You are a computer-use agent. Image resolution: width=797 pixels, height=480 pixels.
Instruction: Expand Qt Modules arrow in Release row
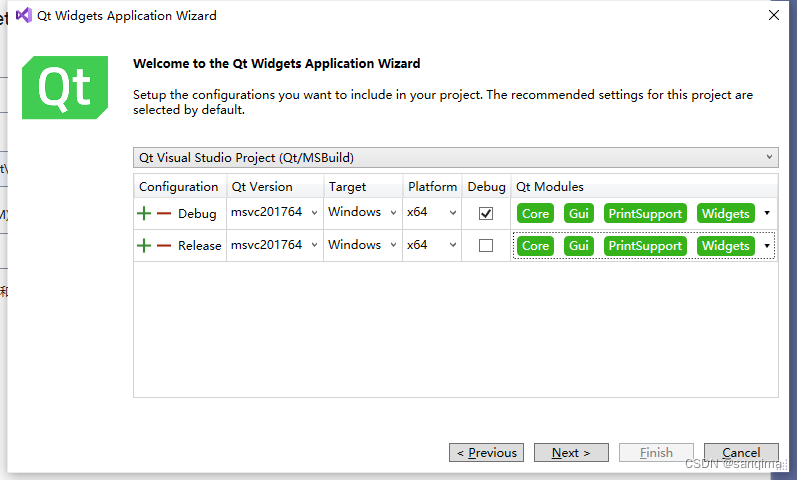[x=767, y=246]
